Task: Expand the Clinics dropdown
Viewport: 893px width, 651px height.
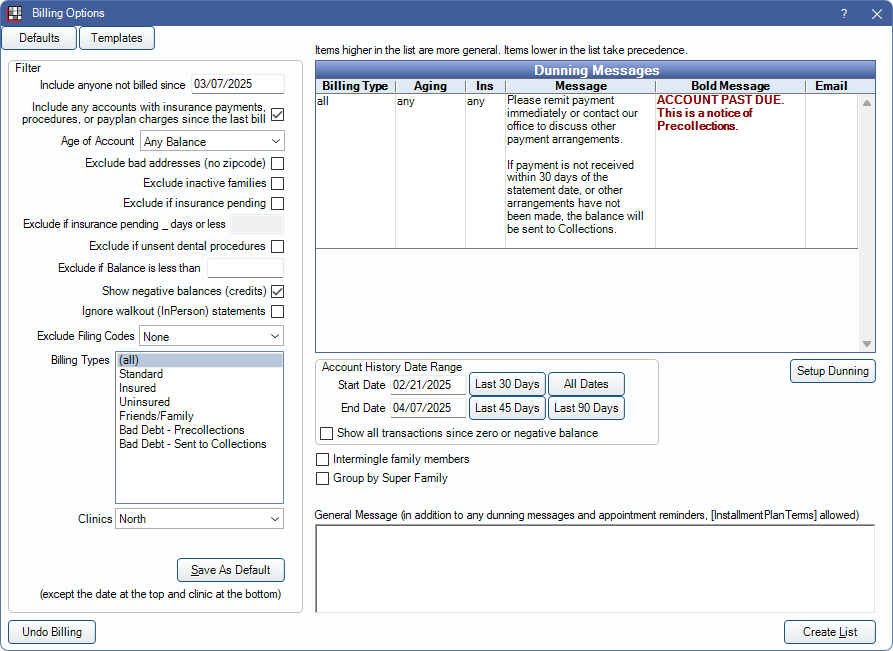Action: tap(199, 519)
